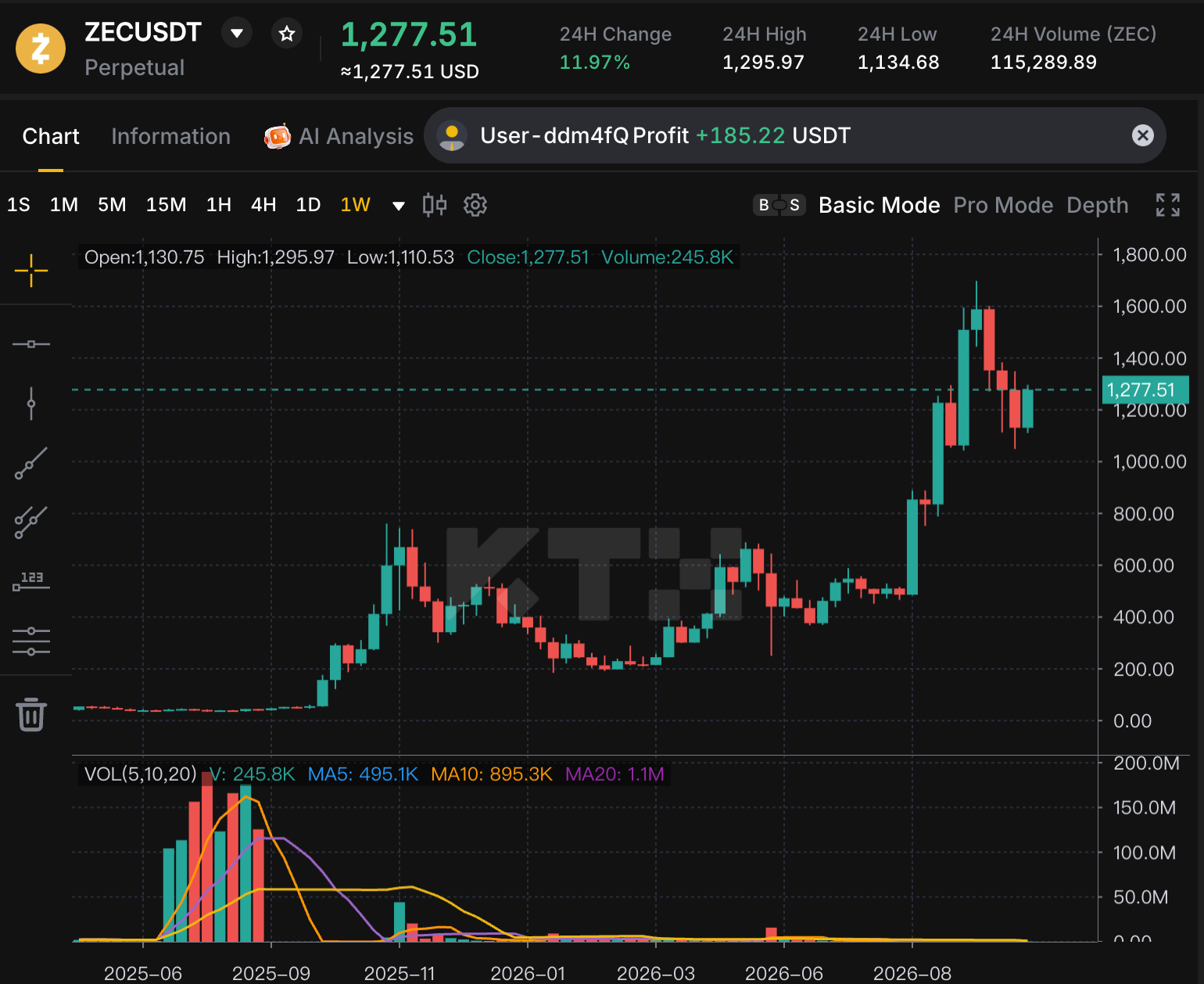Screen dimensions: 1204x984
Task: Select the 5M timeframe
Action: coord(112,205)
